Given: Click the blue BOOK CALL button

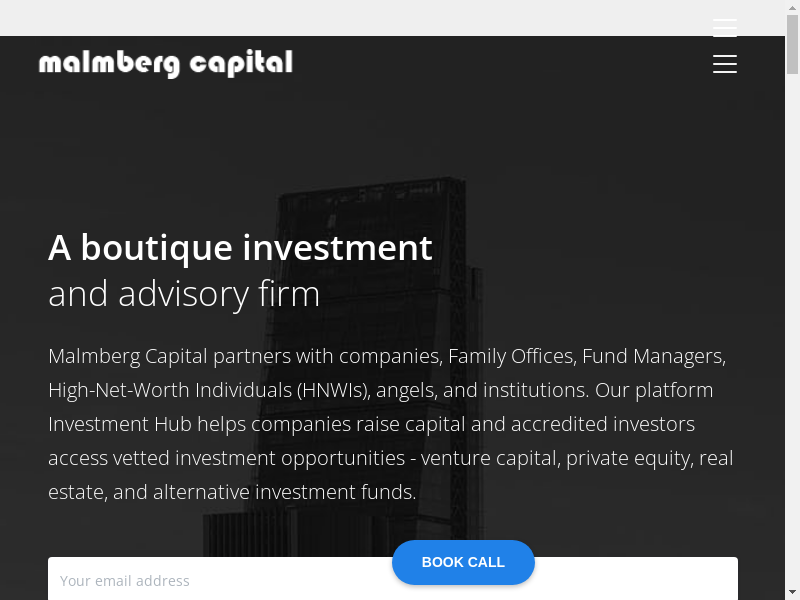Looking at the screenshot, I should click(x=463, y=562).
